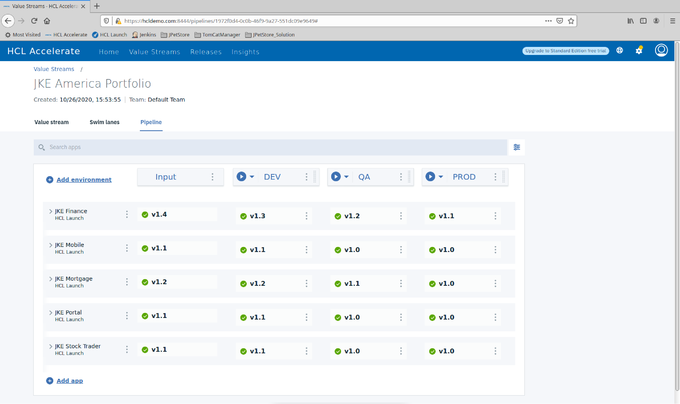Viewport: 680px width, 404px height.
Task: Expand the JKE Finance app row
Action: click(50, 212)
